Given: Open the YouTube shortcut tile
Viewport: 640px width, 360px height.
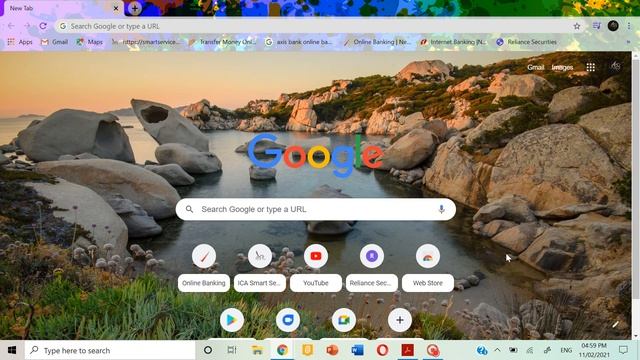Looking at the screenshot, I should [316, 267].
